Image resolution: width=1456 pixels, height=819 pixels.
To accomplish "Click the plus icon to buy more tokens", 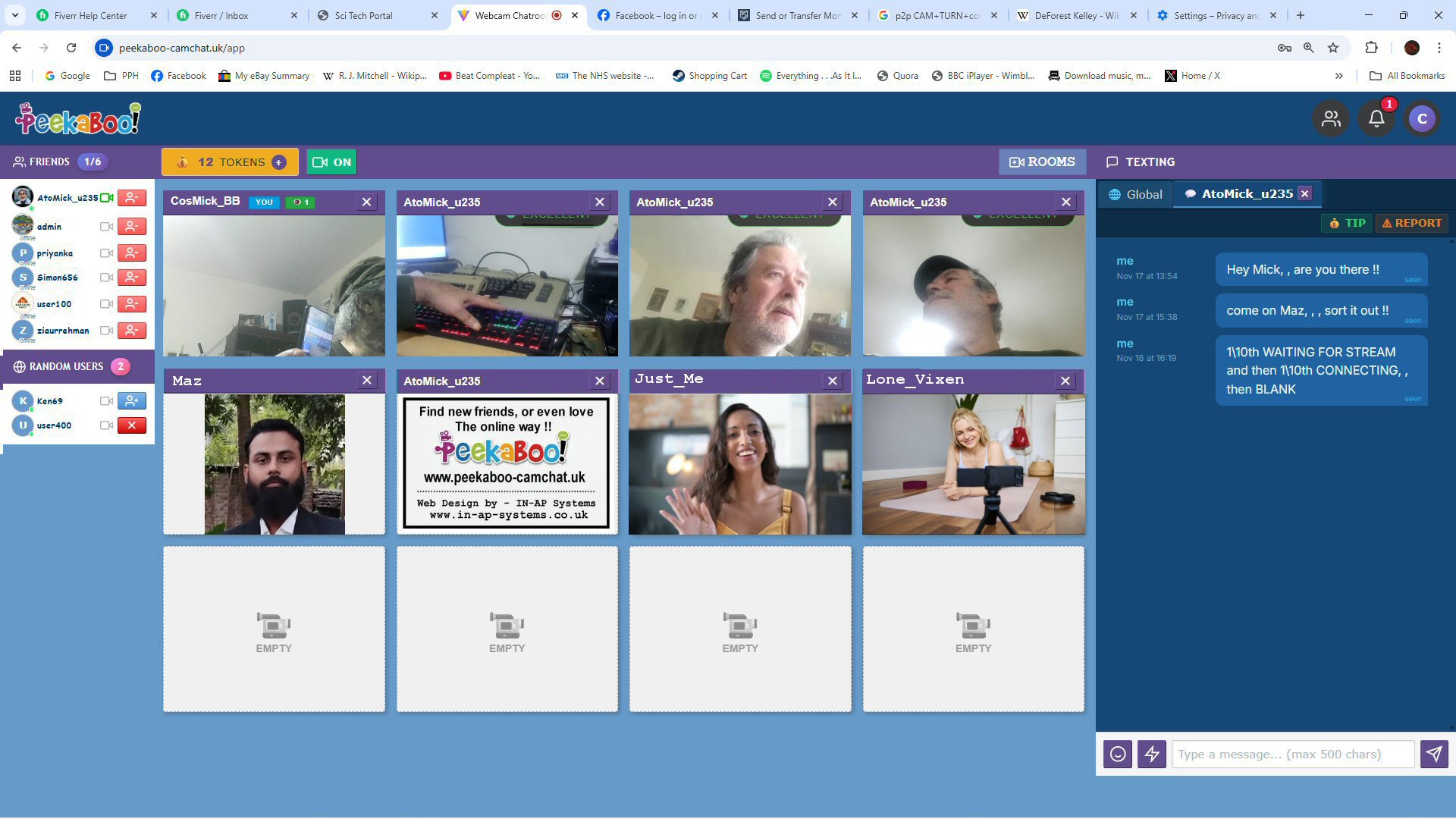I will 278,162.
